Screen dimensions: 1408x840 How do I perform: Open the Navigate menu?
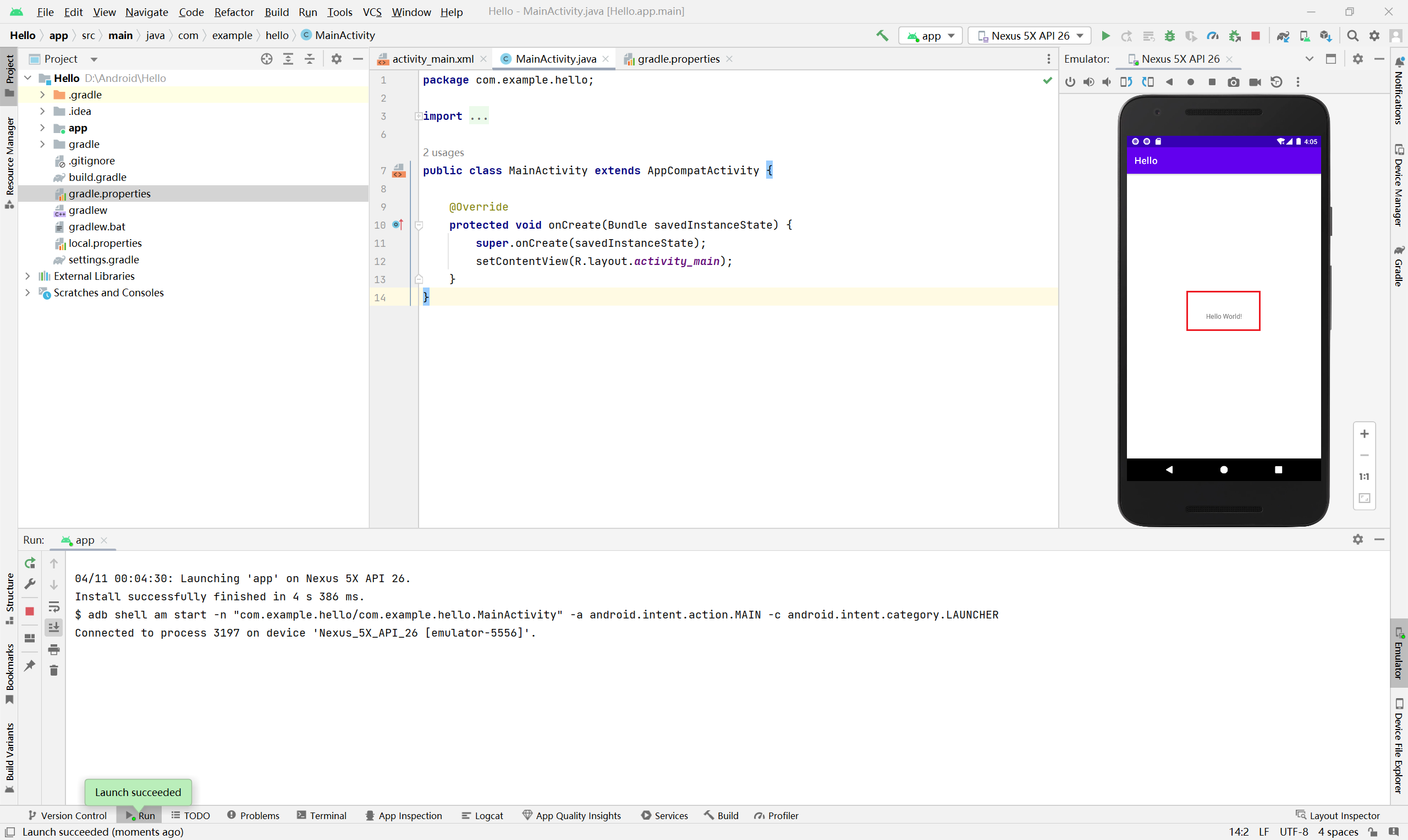pyautogui.click(x=147, y=12)
